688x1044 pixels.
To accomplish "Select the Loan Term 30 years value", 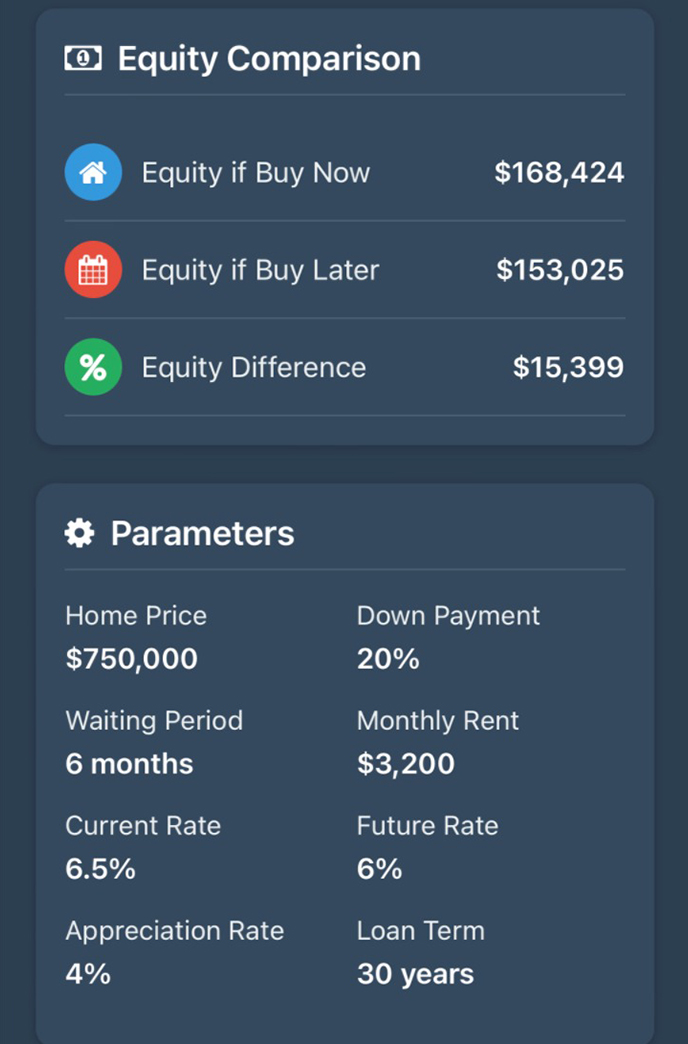I will click(x=416, y=974).
